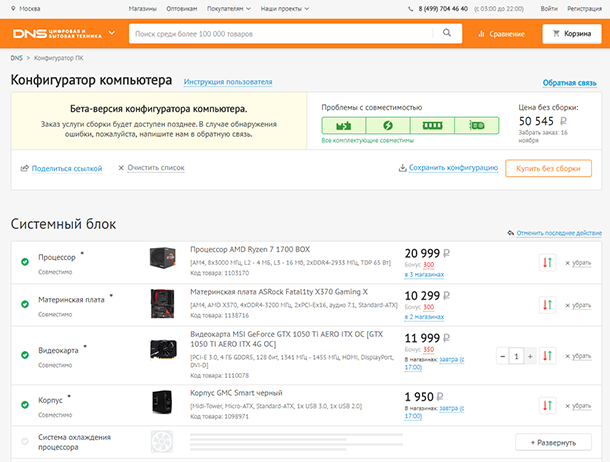610x462 pixels.
Task: Click the Moscow location pin icon
Action: [x=13, y=8]
